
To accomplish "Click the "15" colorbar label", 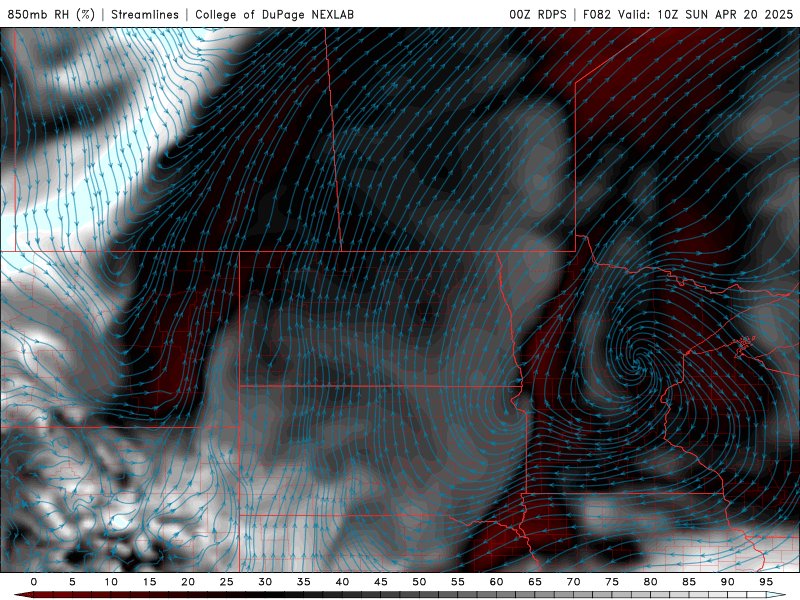I will pos(149,582).
